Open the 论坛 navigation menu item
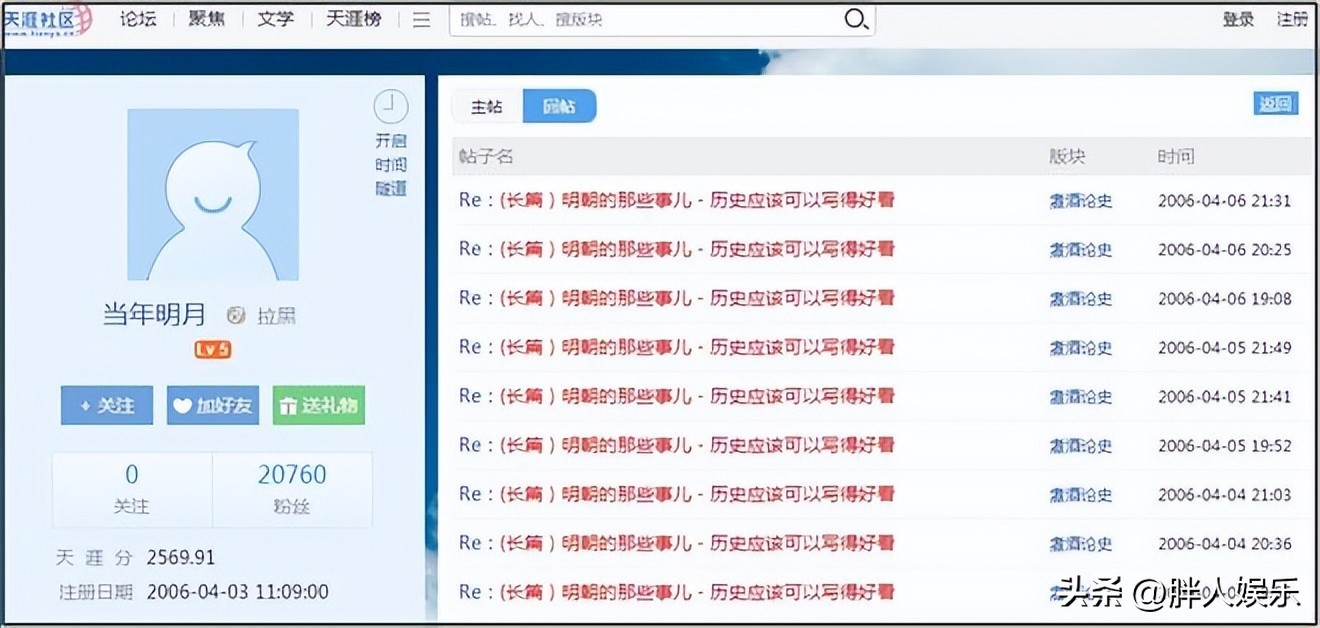 tap(138, 19)
